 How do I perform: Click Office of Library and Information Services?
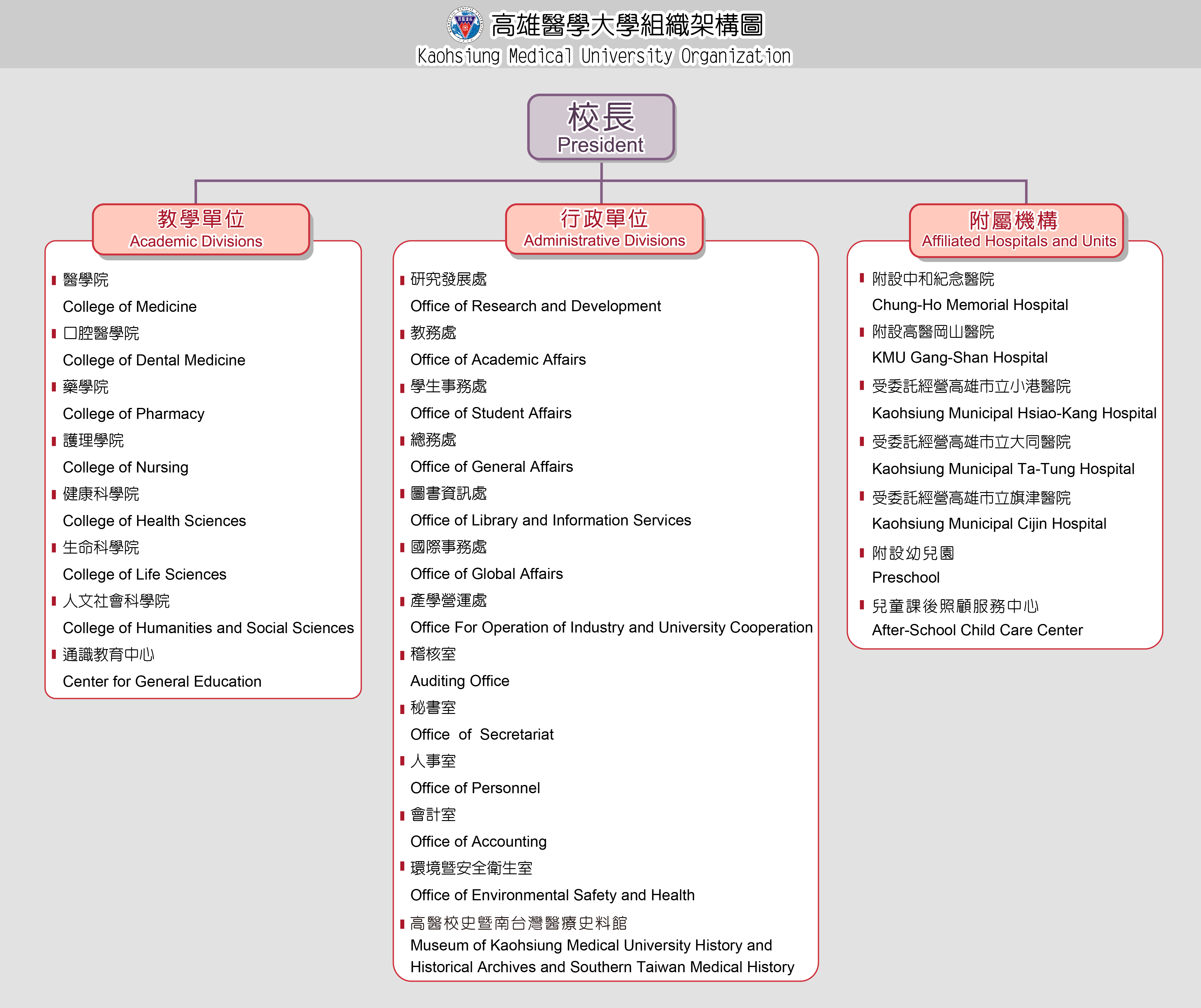(551, 520)
